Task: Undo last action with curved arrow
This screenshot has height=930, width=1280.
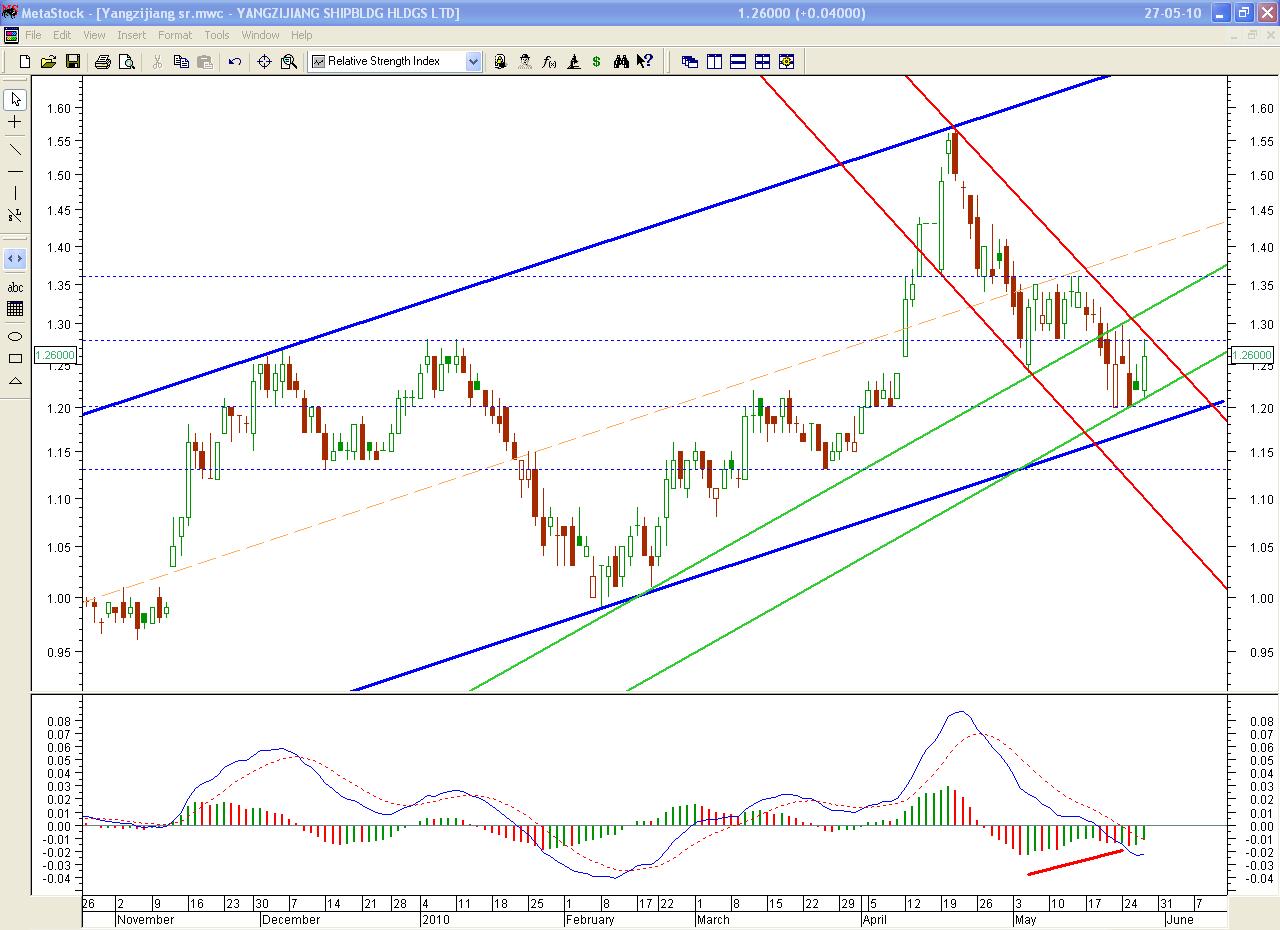Action: pos(235,62)
